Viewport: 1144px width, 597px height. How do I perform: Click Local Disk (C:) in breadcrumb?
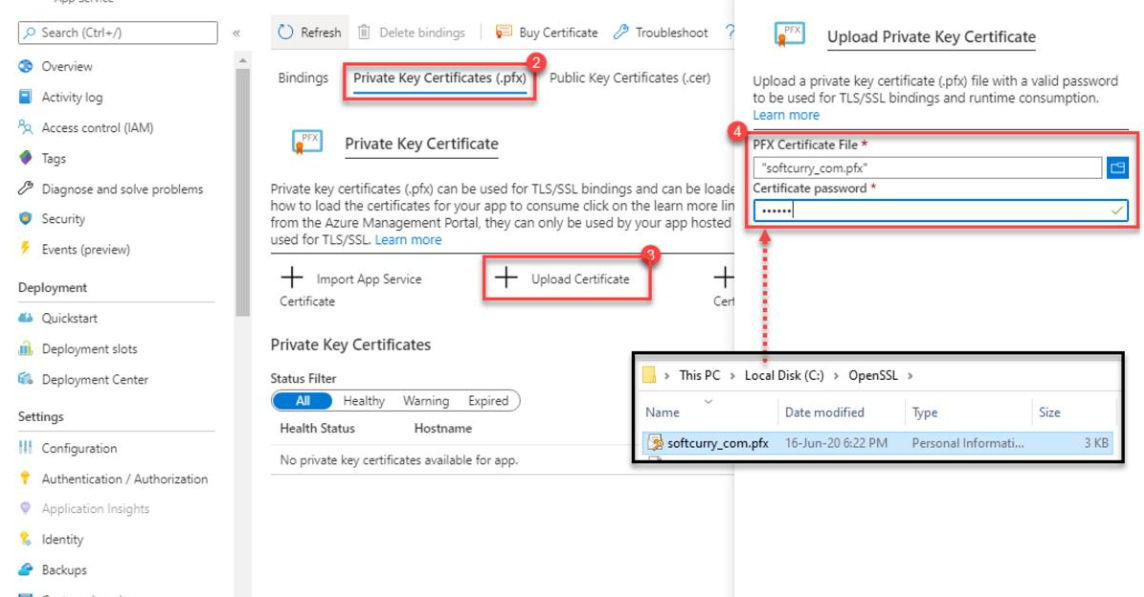pos(784,376)
